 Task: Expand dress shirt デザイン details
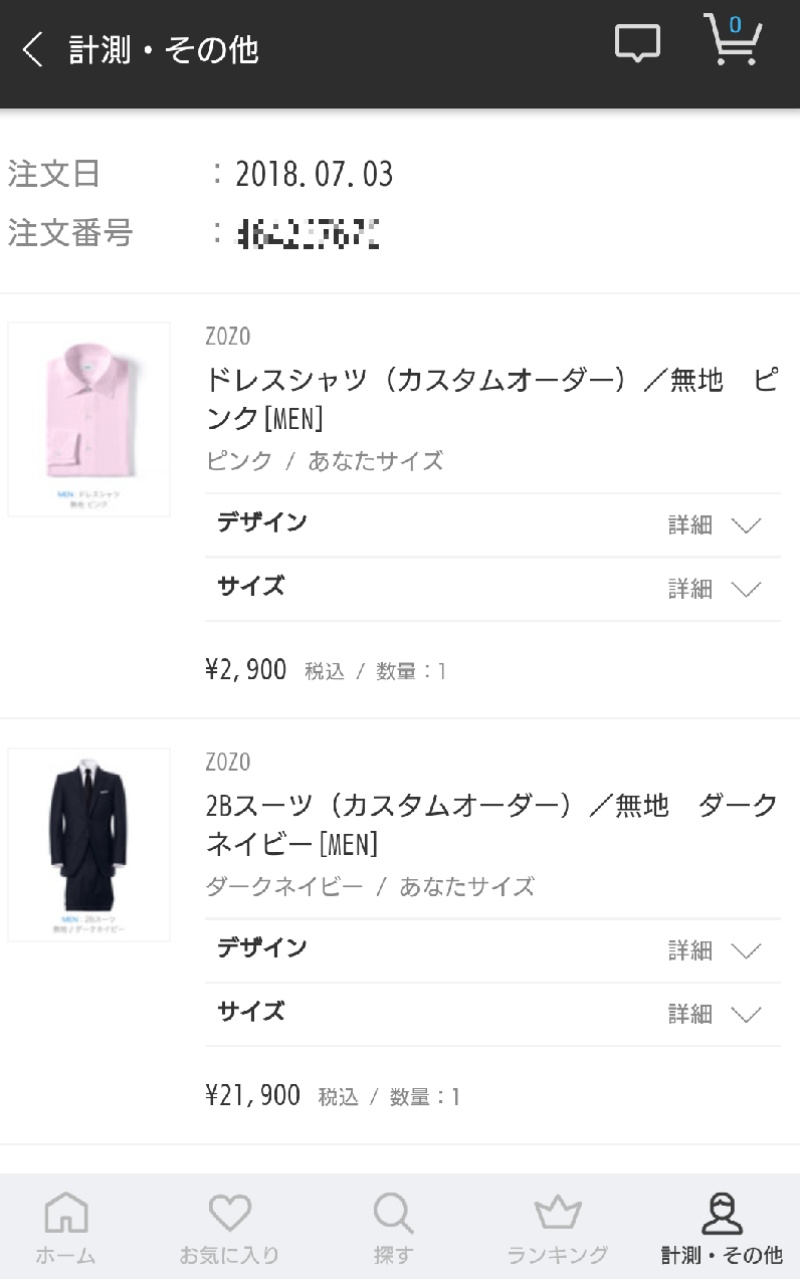tap(714, 525)
